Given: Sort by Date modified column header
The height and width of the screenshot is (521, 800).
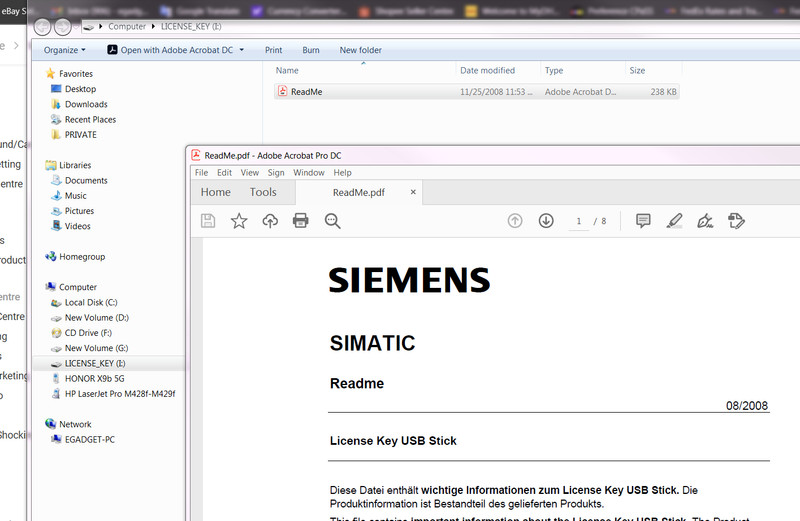Looking at the screenshot, I should pyautogui.click(x=487, y=70).
